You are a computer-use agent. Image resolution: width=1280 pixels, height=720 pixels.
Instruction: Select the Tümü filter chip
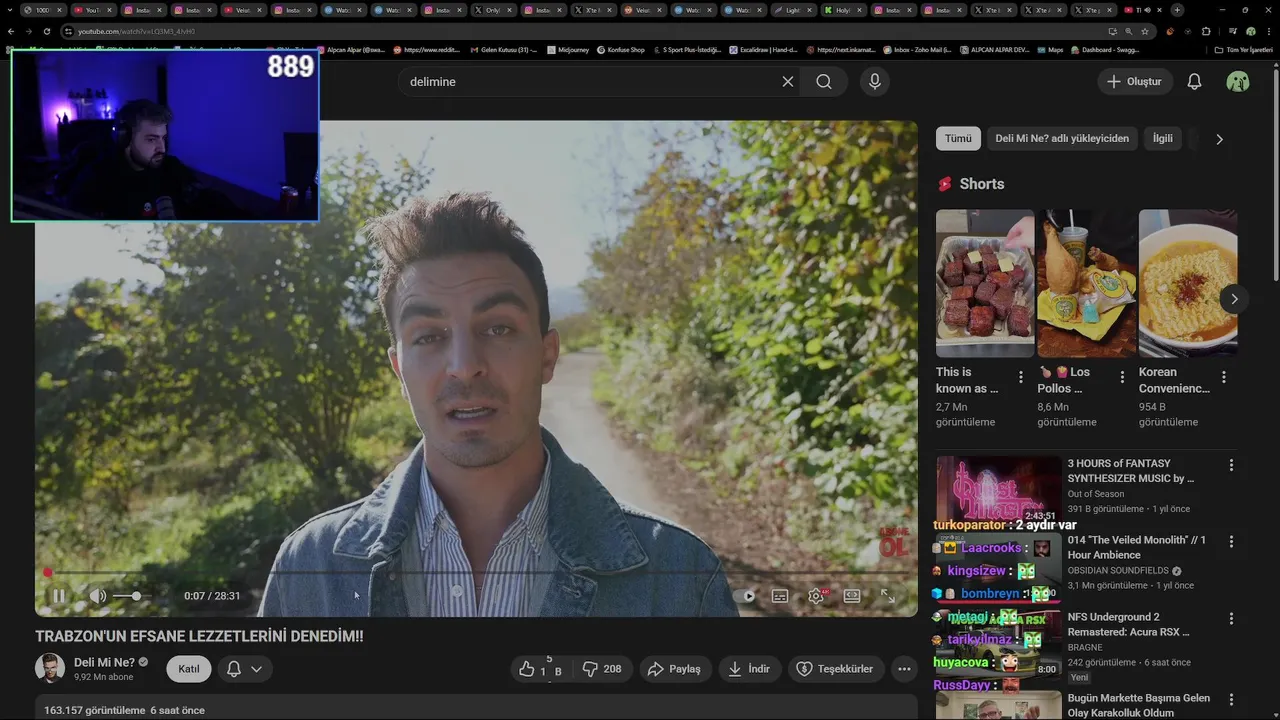click(x=958, y=139)
